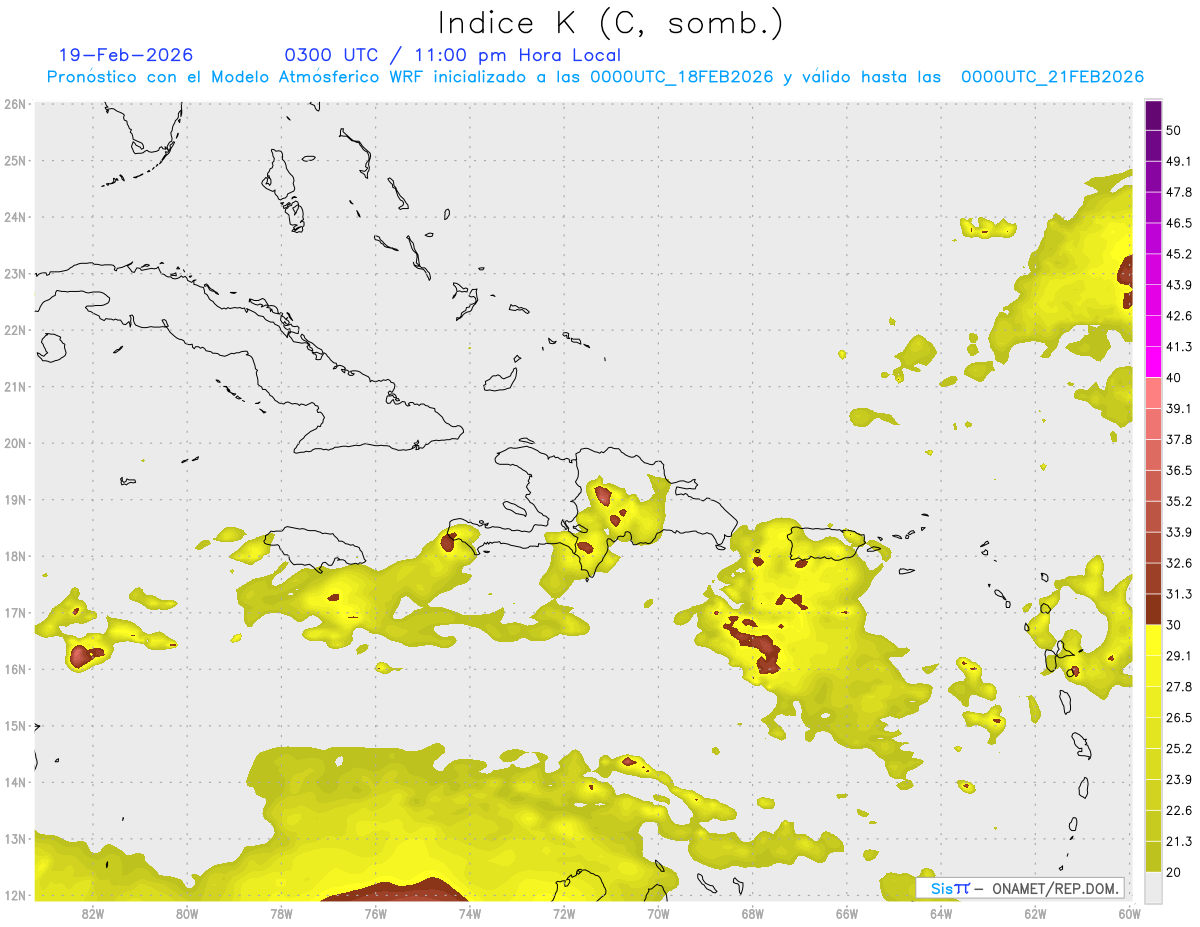Click the '12N' latitude label

click(x=15, y=895)
